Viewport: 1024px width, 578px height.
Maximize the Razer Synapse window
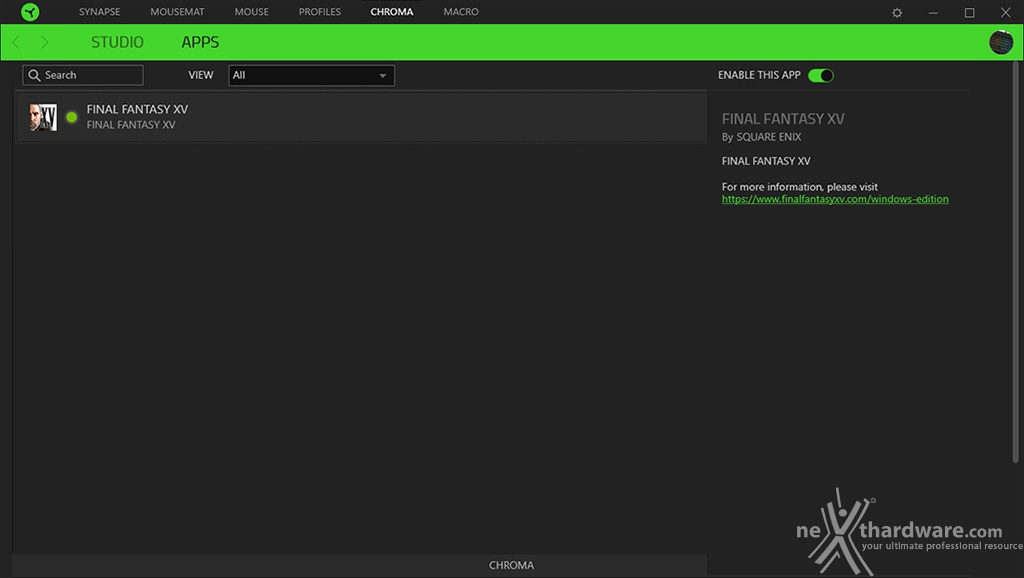click(x=969, y=12)
